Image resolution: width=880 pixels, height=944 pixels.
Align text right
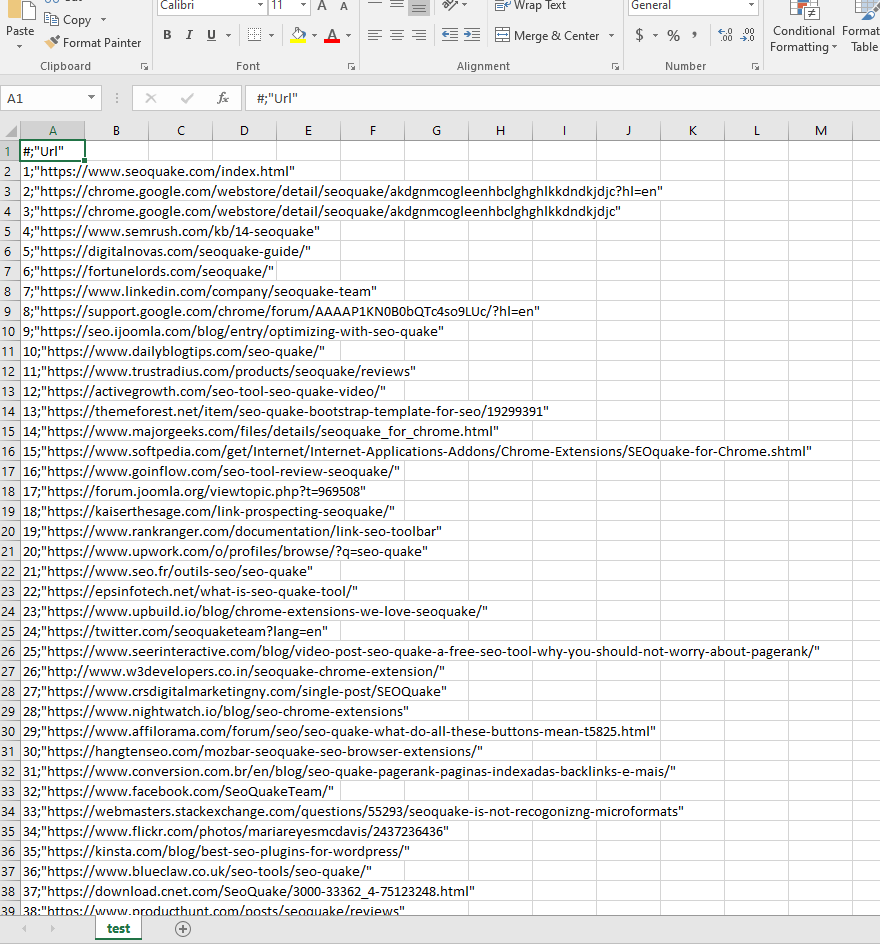[419, 36]
